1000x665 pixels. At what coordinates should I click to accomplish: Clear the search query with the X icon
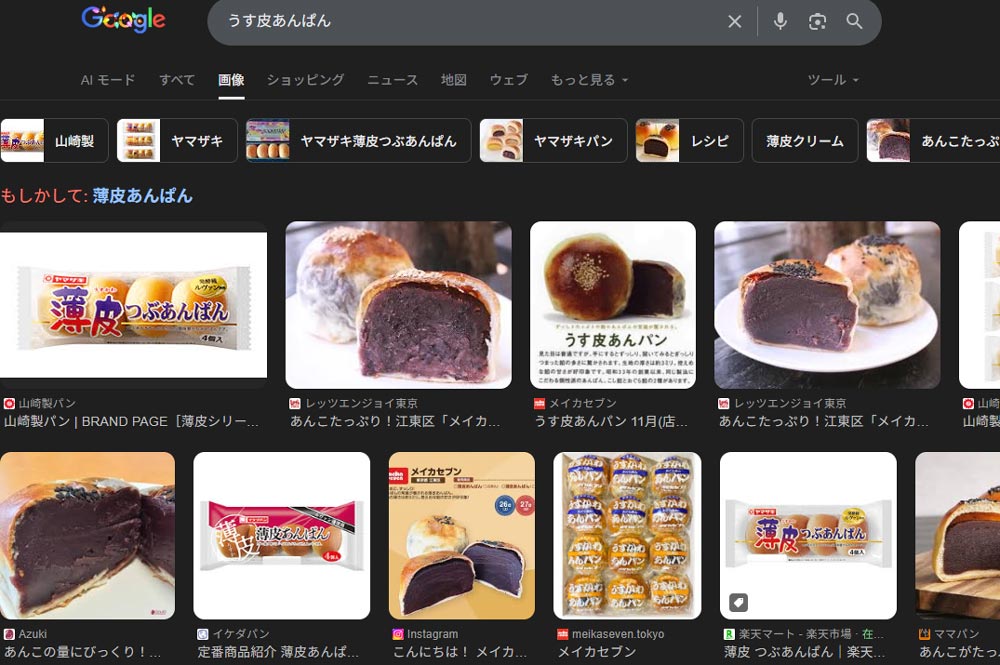click(x=735, y=21)
